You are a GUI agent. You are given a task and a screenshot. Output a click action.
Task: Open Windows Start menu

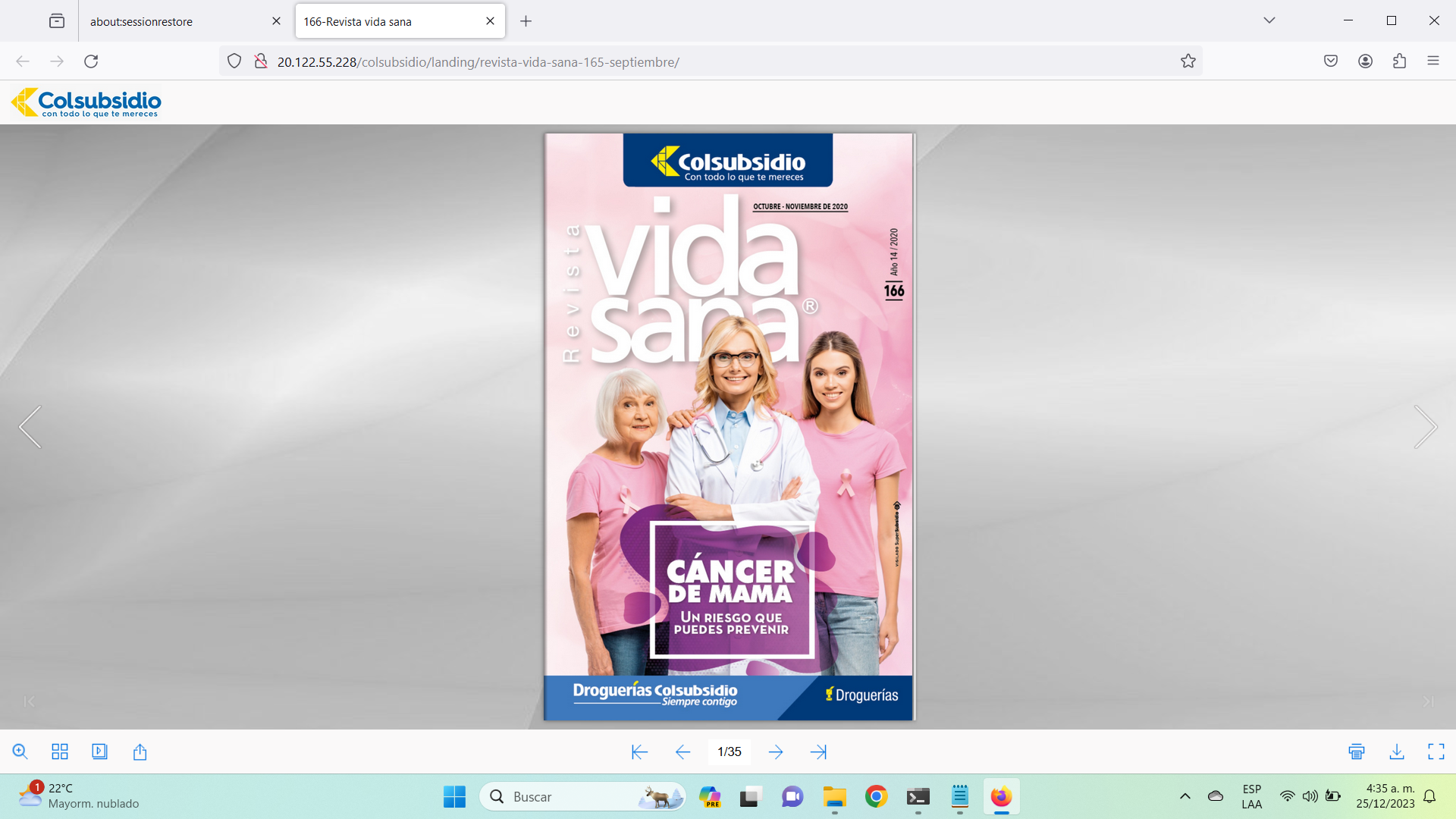point(454,797)
